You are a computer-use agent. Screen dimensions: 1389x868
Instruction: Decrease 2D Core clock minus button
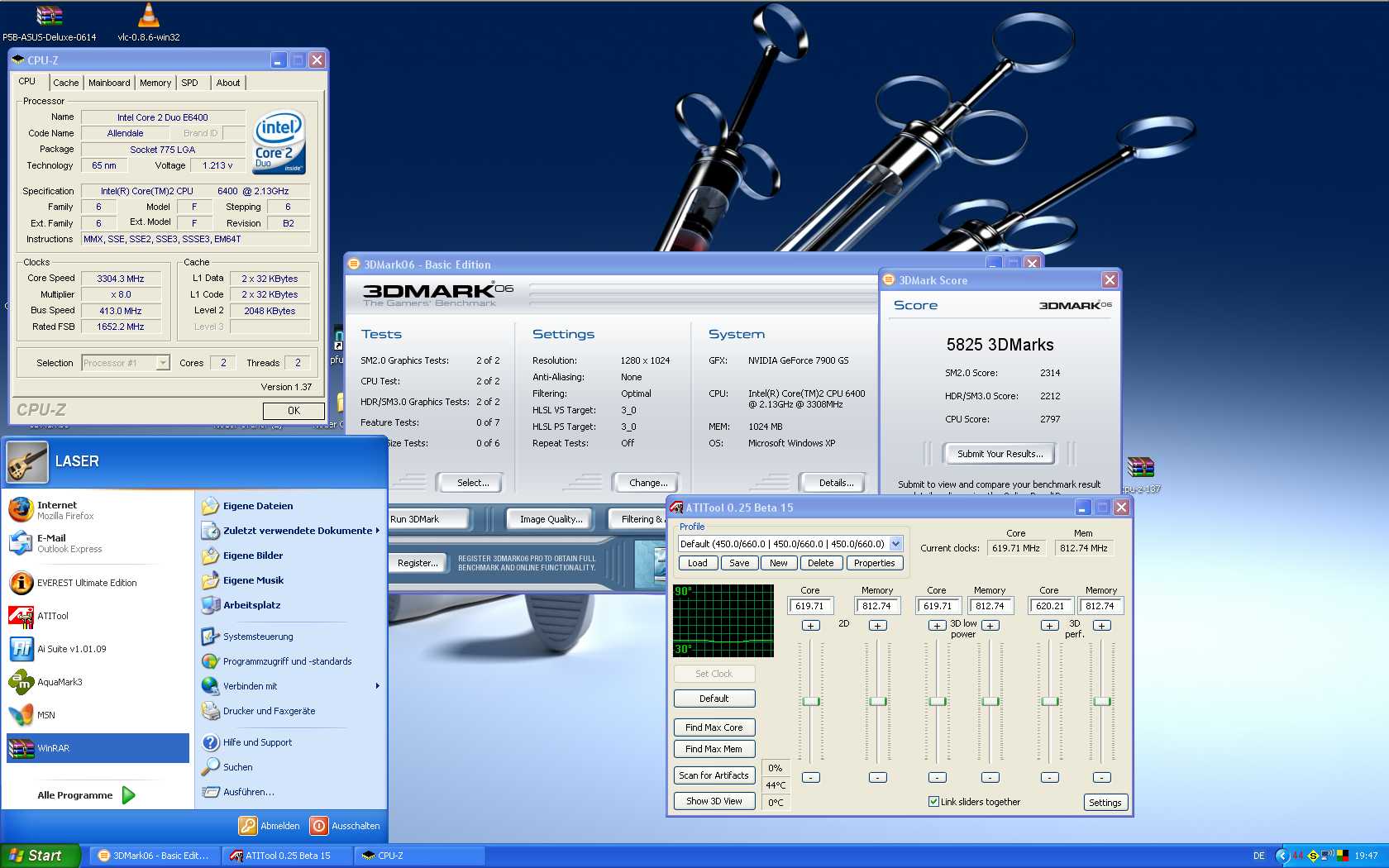pos(811,777)
